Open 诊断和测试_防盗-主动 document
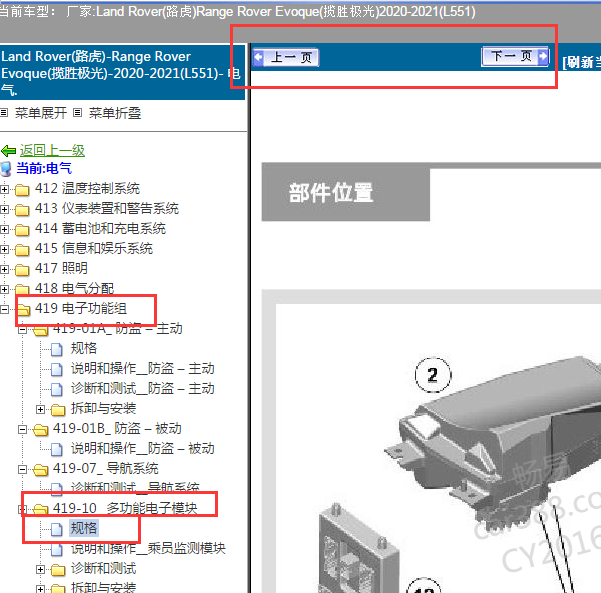The height and width of the screenshot is (593, 601). click(x=143, y=388)
